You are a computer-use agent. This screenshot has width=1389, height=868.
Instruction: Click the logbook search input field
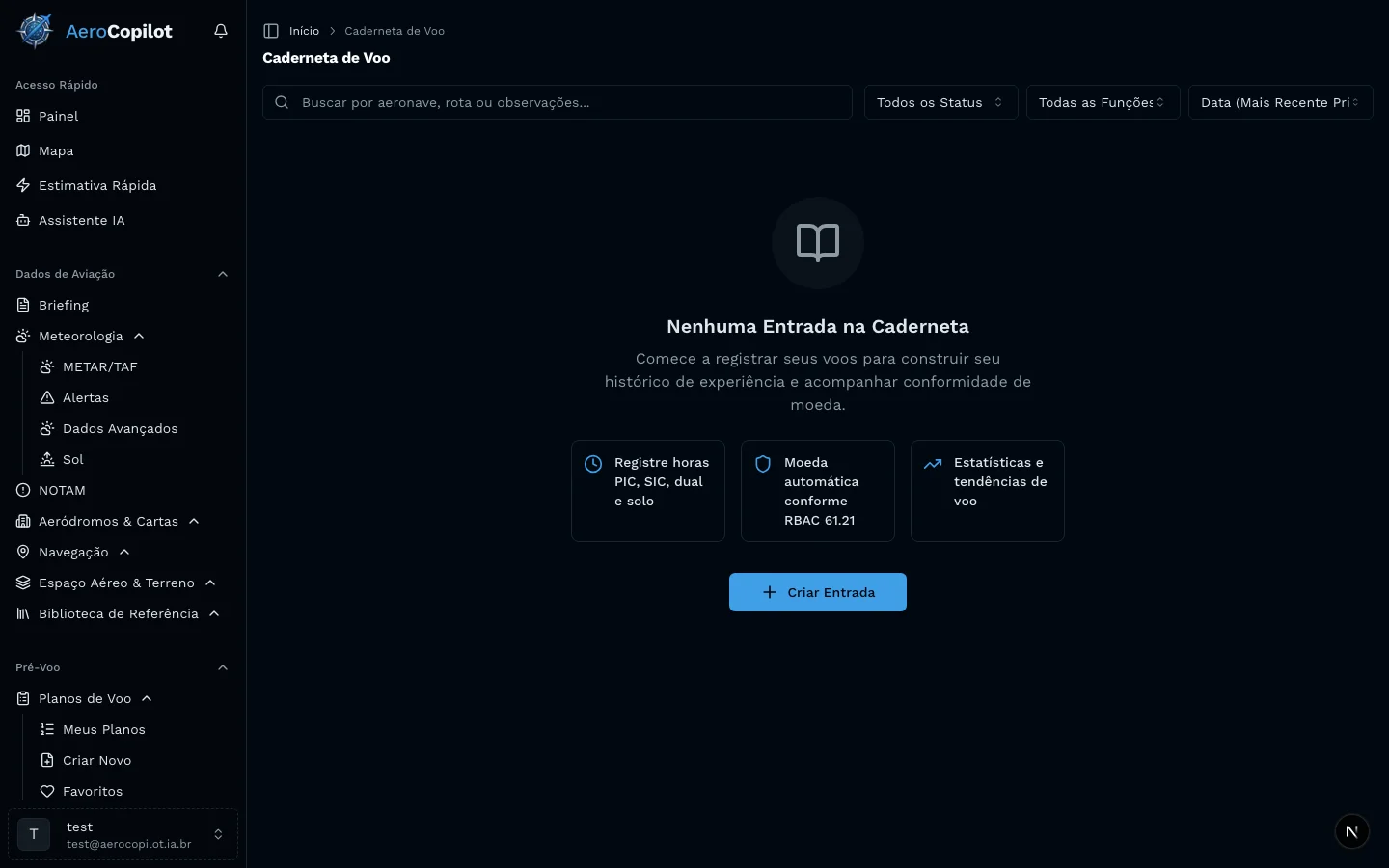coord(569,102)
